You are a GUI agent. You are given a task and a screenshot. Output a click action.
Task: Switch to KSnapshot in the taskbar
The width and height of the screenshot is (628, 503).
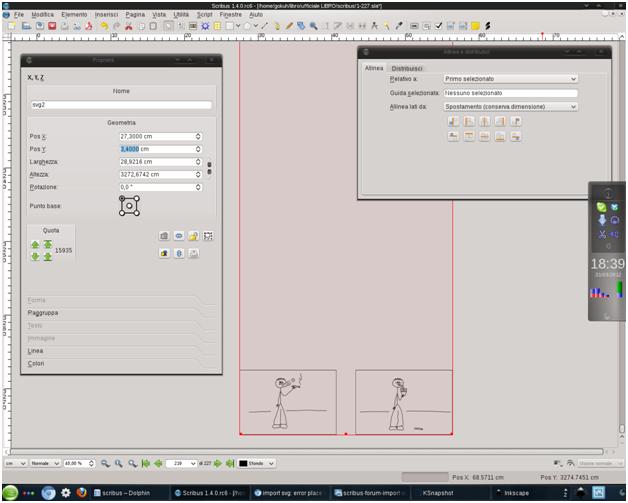(x=438, y=493)
